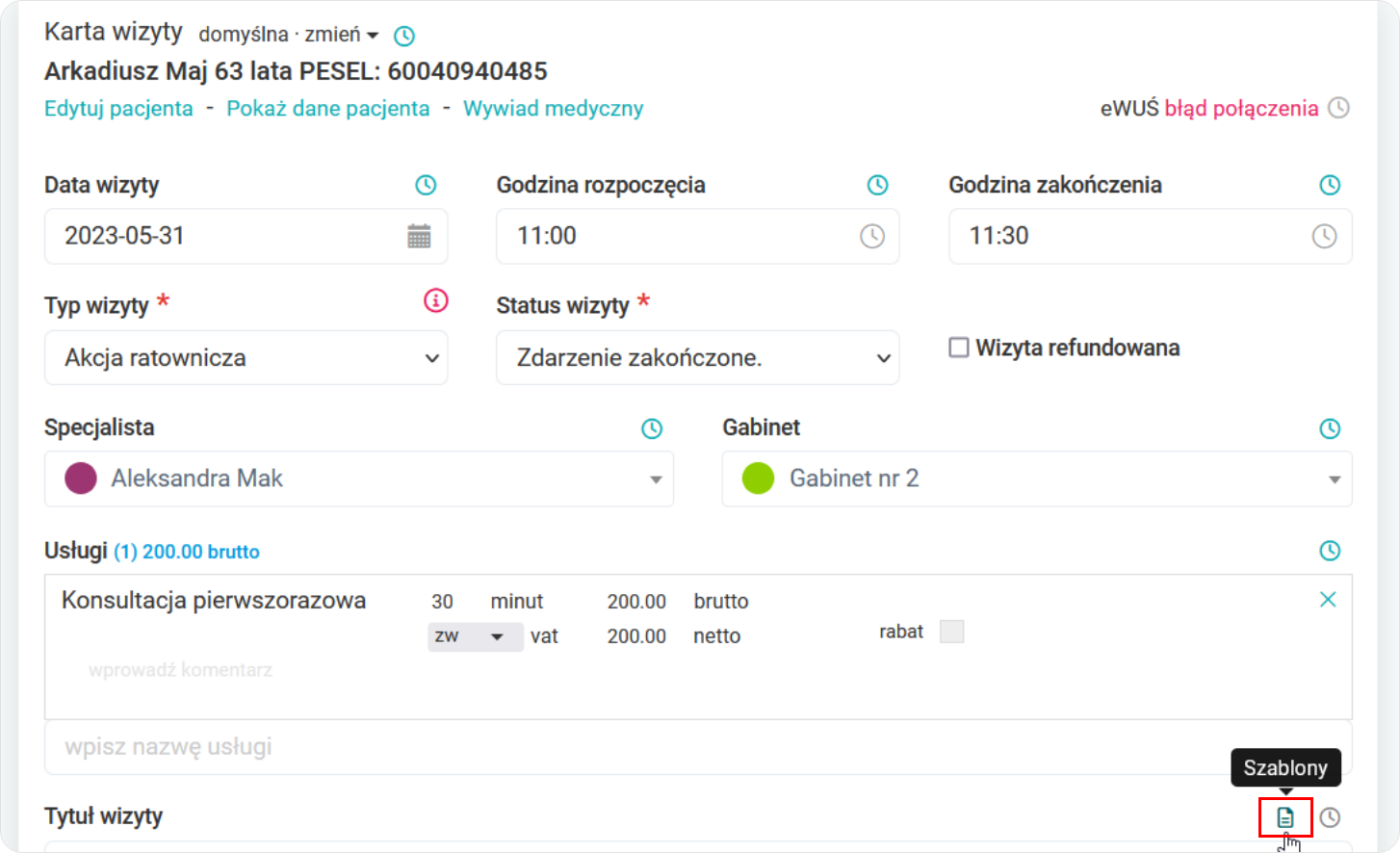Click the info icon next to Typ wizyty
The width and height of the screenshot is (1400, 853).
pyautogui.click(x=435, y=300)
